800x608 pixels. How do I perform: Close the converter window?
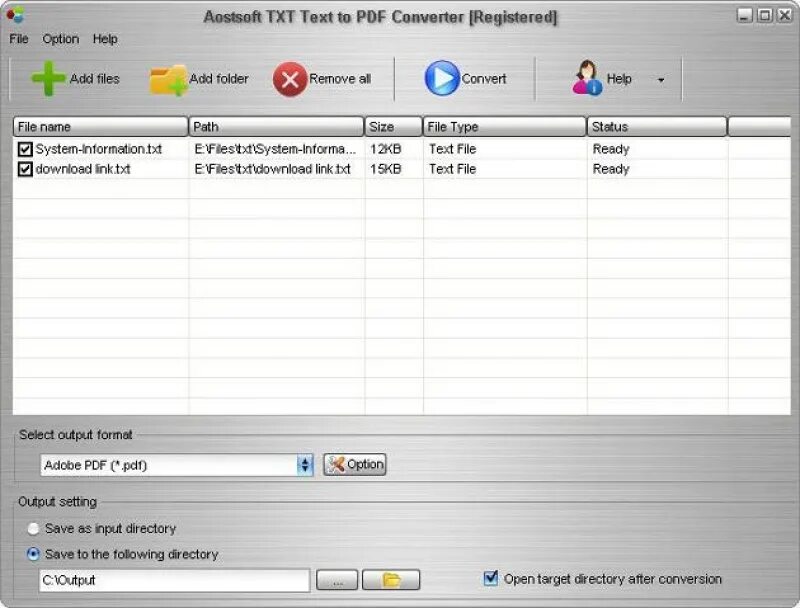784,15
